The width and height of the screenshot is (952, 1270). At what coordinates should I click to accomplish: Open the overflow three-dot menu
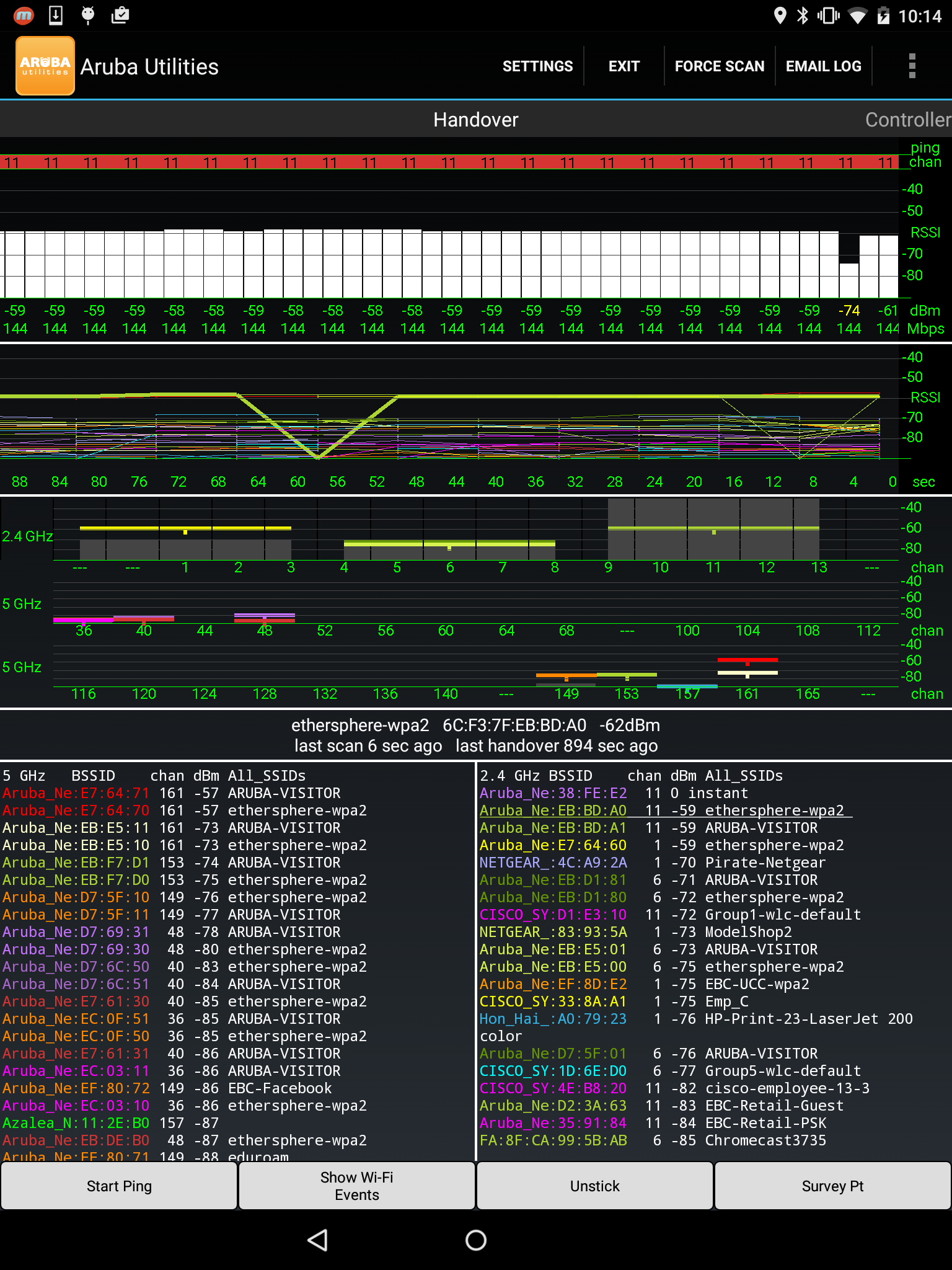coord(912,66)
